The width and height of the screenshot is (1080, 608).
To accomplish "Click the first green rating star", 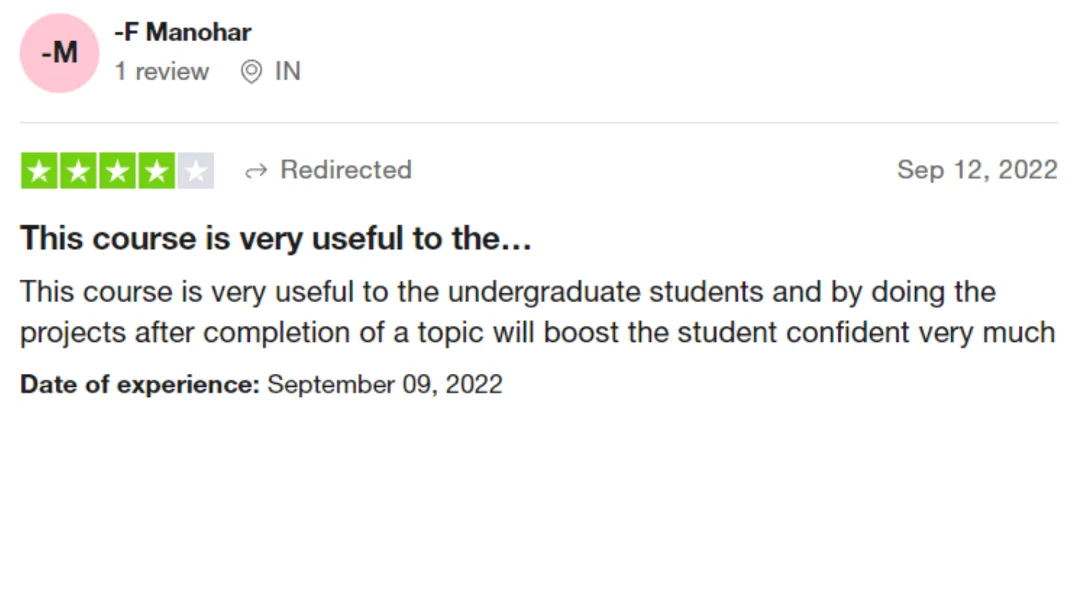I will coord(39,171).
